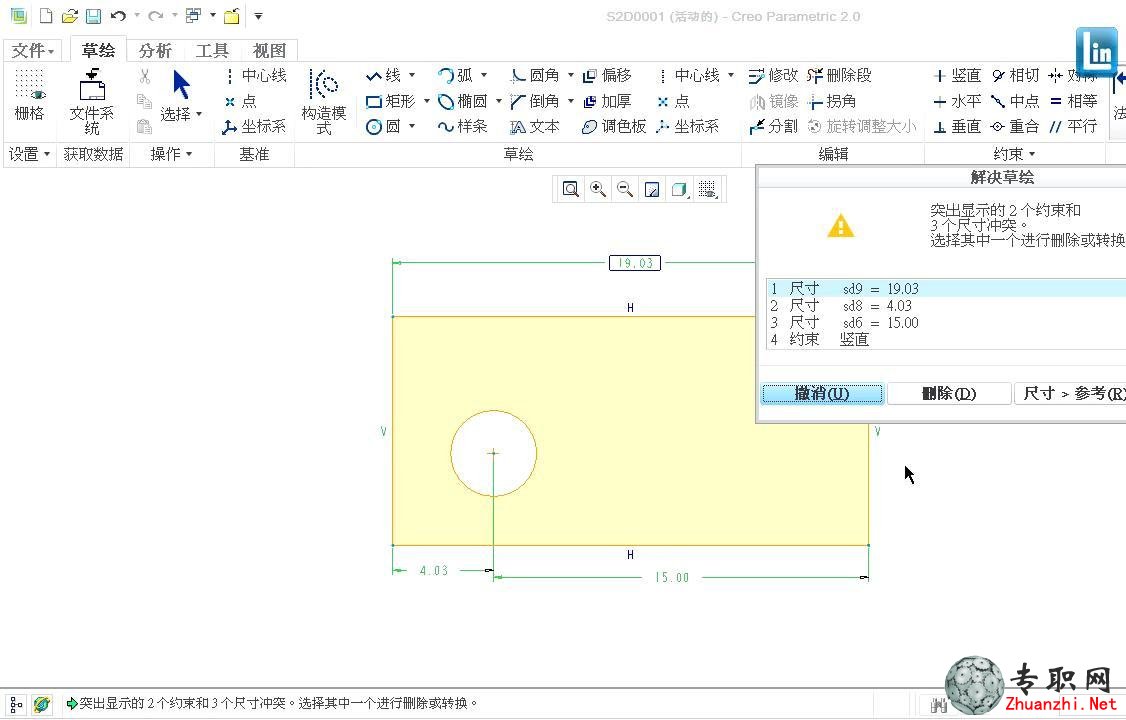The width and height of the screenshot is (1126, 720).
Task: Apply the 相等 equal constraint
Action: pos(1074,101)
